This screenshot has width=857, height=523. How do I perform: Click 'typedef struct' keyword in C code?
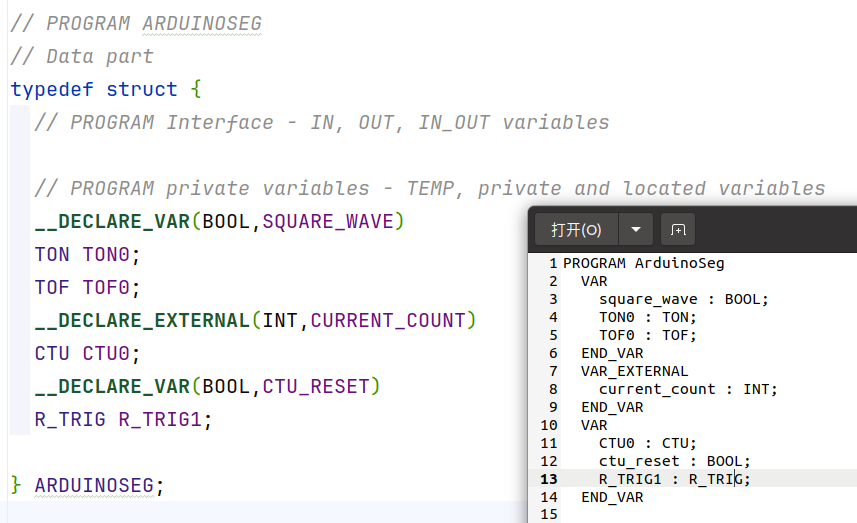click(94, 89)
